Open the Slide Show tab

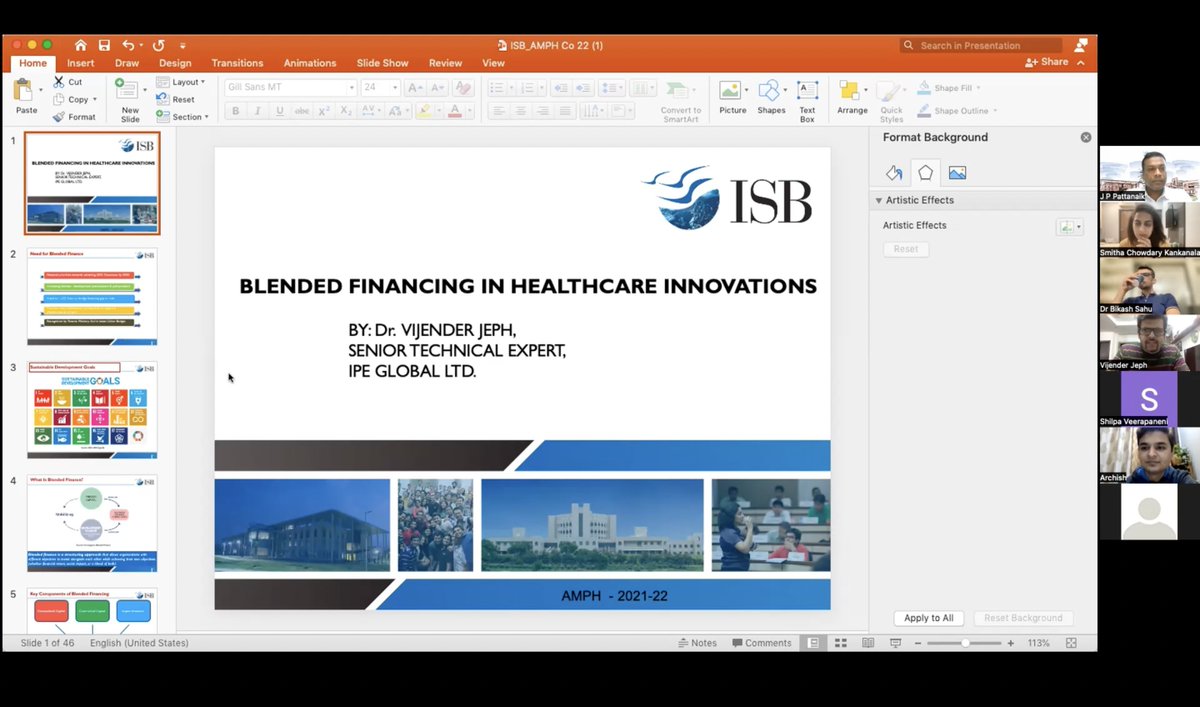tap(382, 63)
